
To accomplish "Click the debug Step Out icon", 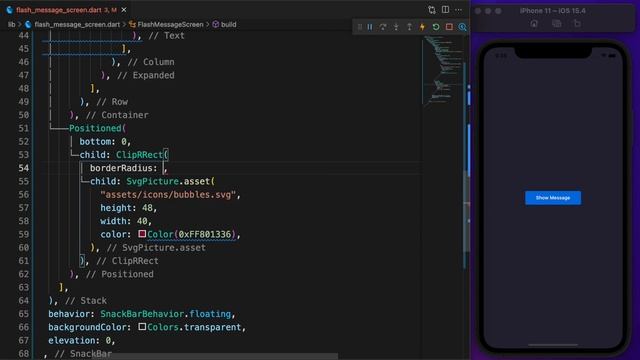I will (409, 27).
